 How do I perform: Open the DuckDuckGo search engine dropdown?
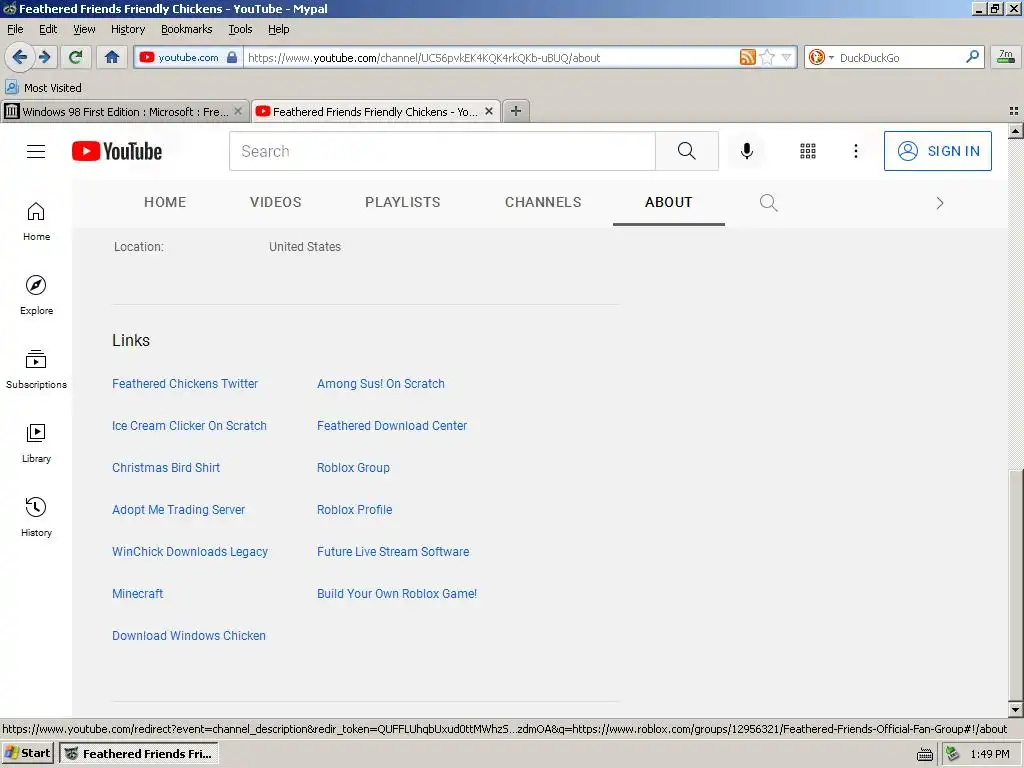[x=821, y=57]
